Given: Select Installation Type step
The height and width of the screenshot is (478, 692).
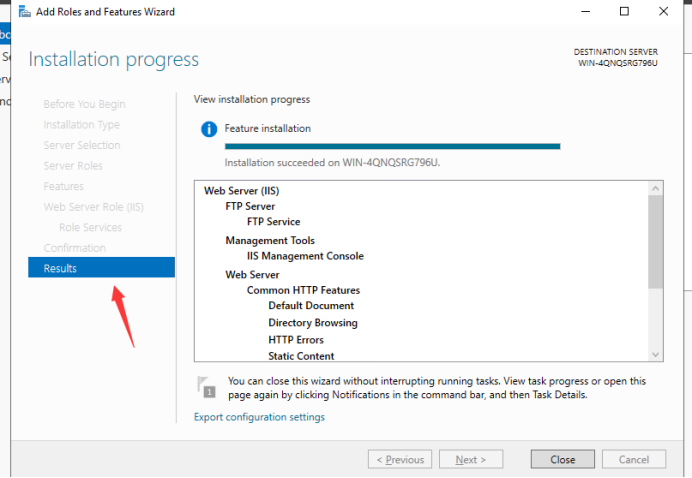Looking at the screenshot, I should [x=82, y=125].
